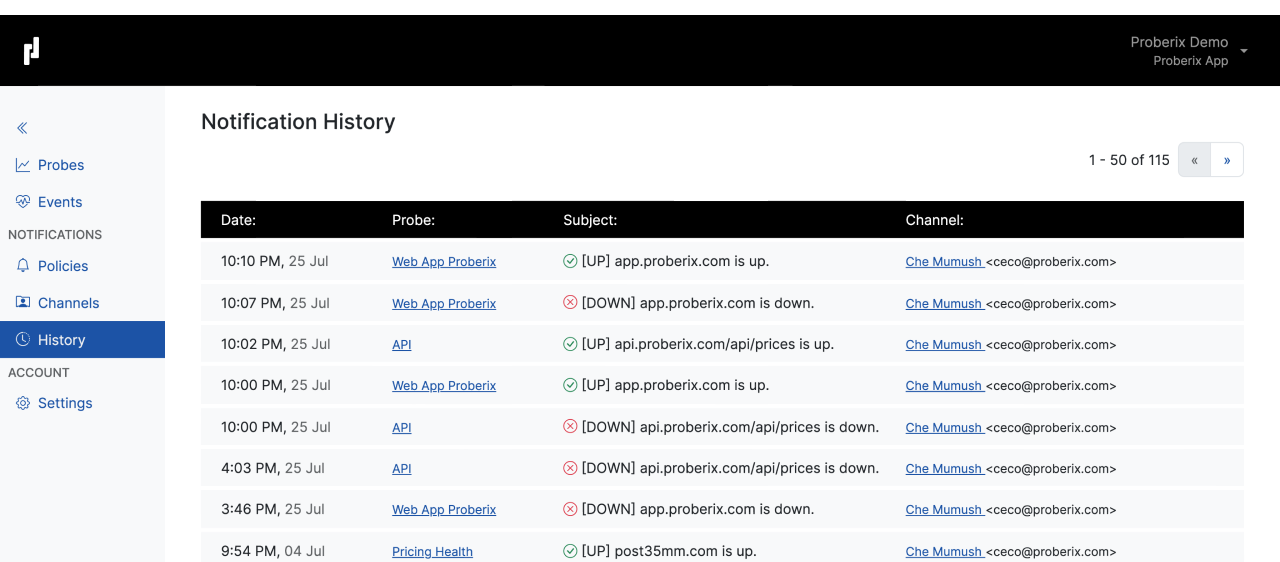Open Che Mumush channel in 10:07 PM row
This screenshot has height=562, width=1280.
pos(944,304)
